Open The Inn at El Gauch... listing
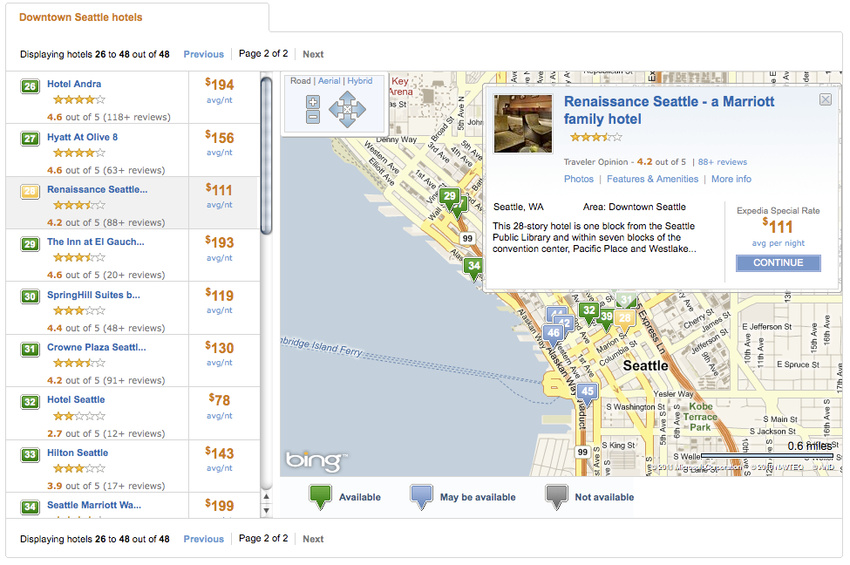Viewport: 850px width, 565px height. [96, 242]
